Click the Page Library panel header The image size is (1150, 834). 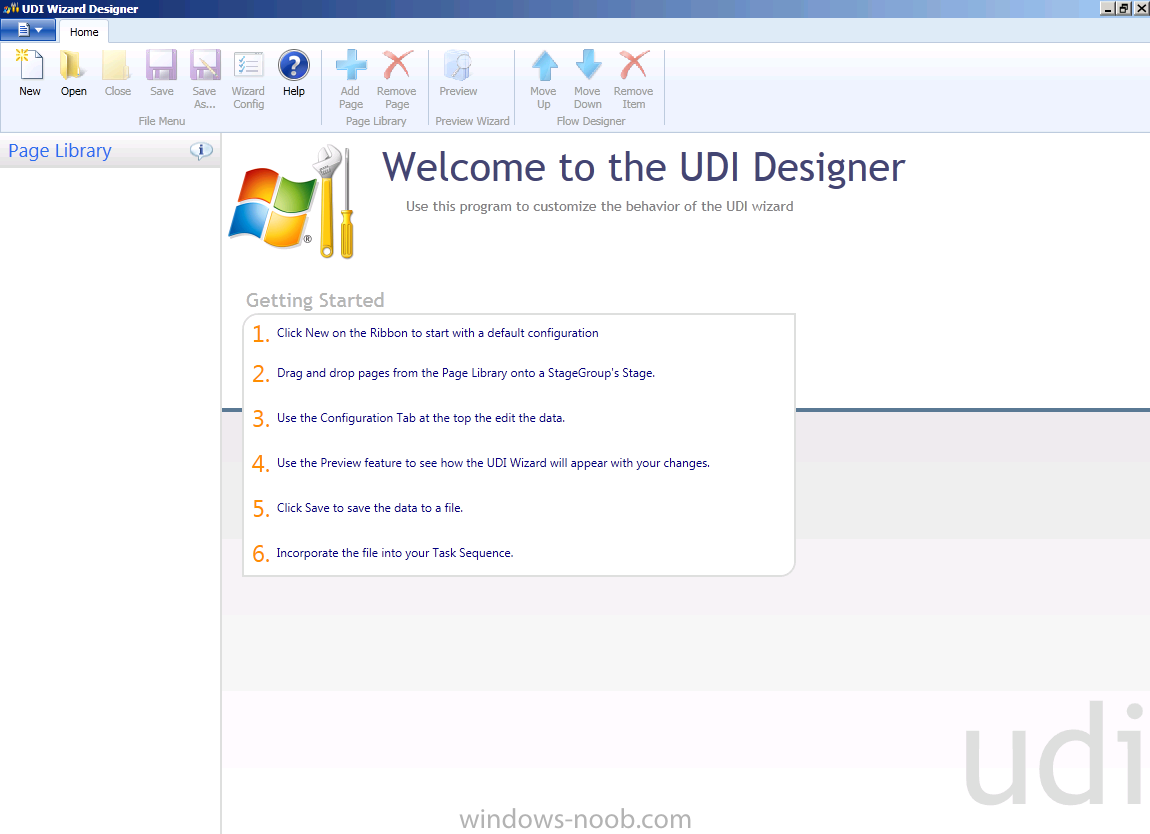[x=110, y=150]
